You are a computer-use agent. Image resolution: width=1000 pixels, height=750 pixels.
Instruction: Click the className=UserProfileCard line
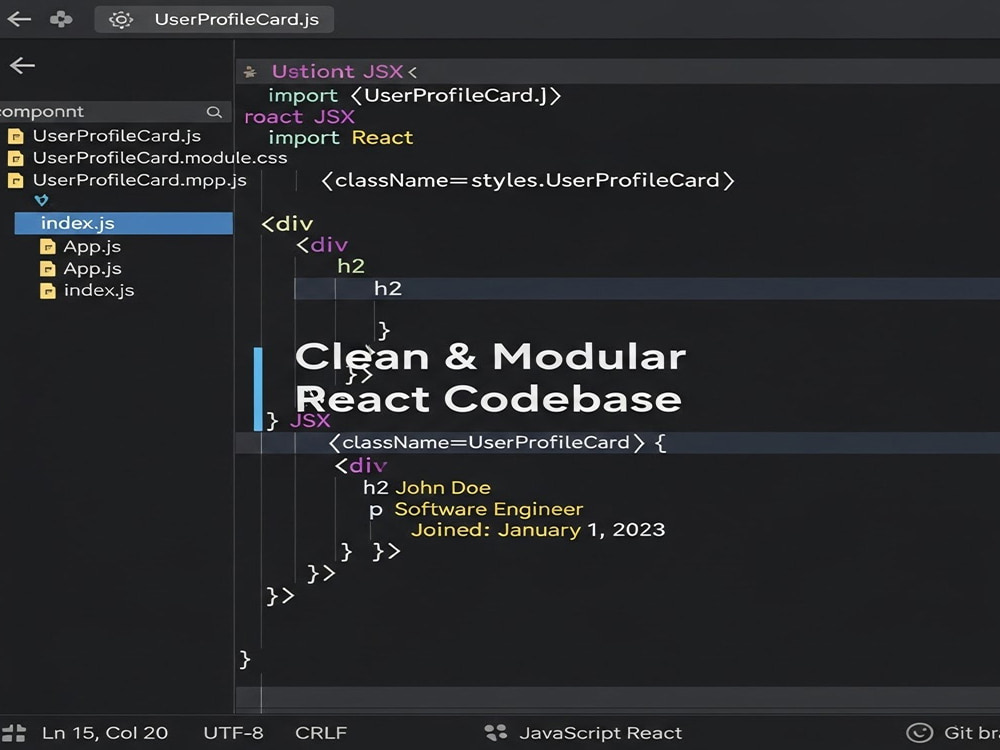pos(498,443)
